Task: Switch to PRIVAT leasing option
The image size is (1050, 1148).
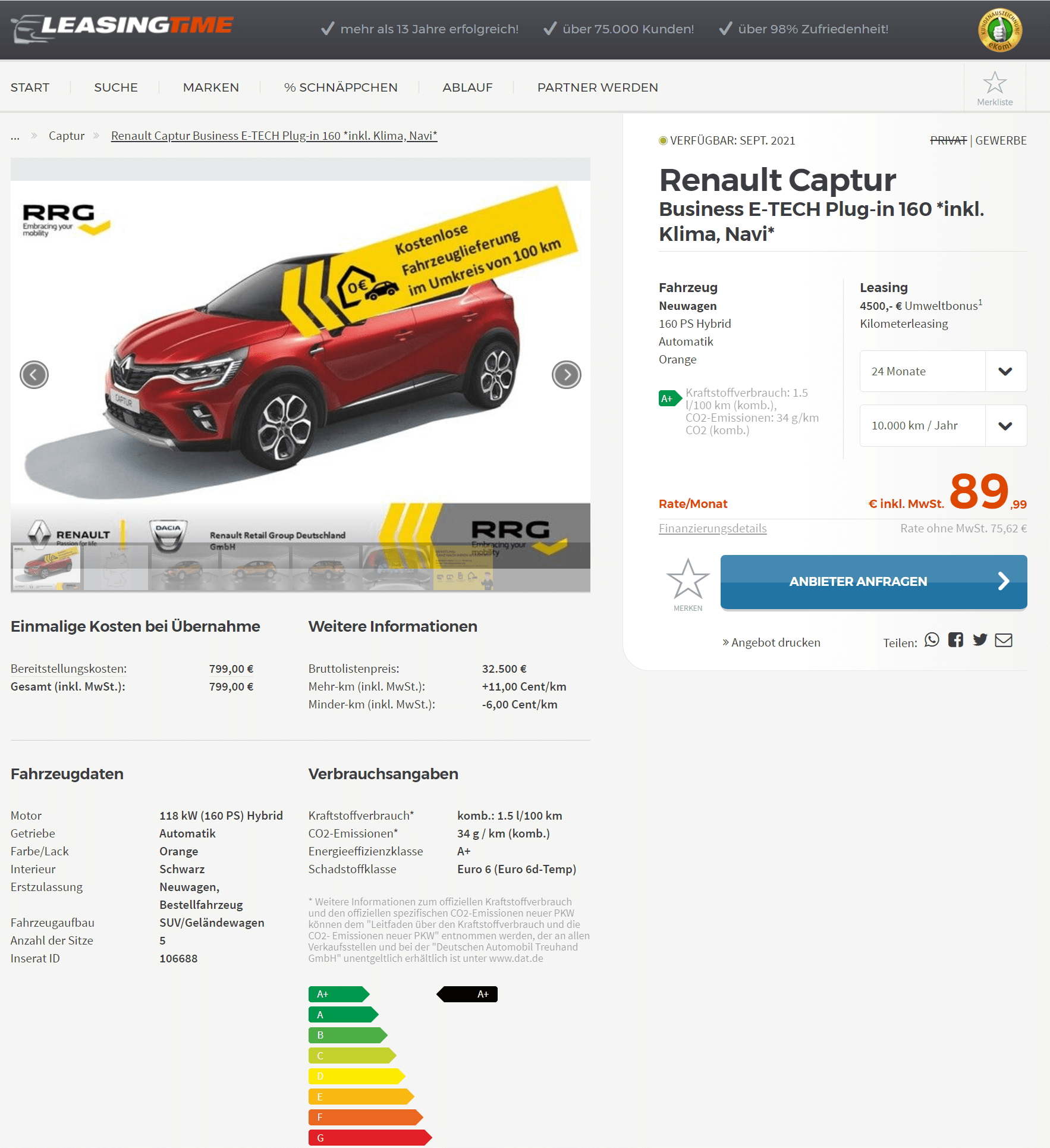Action: click(948, 140)
